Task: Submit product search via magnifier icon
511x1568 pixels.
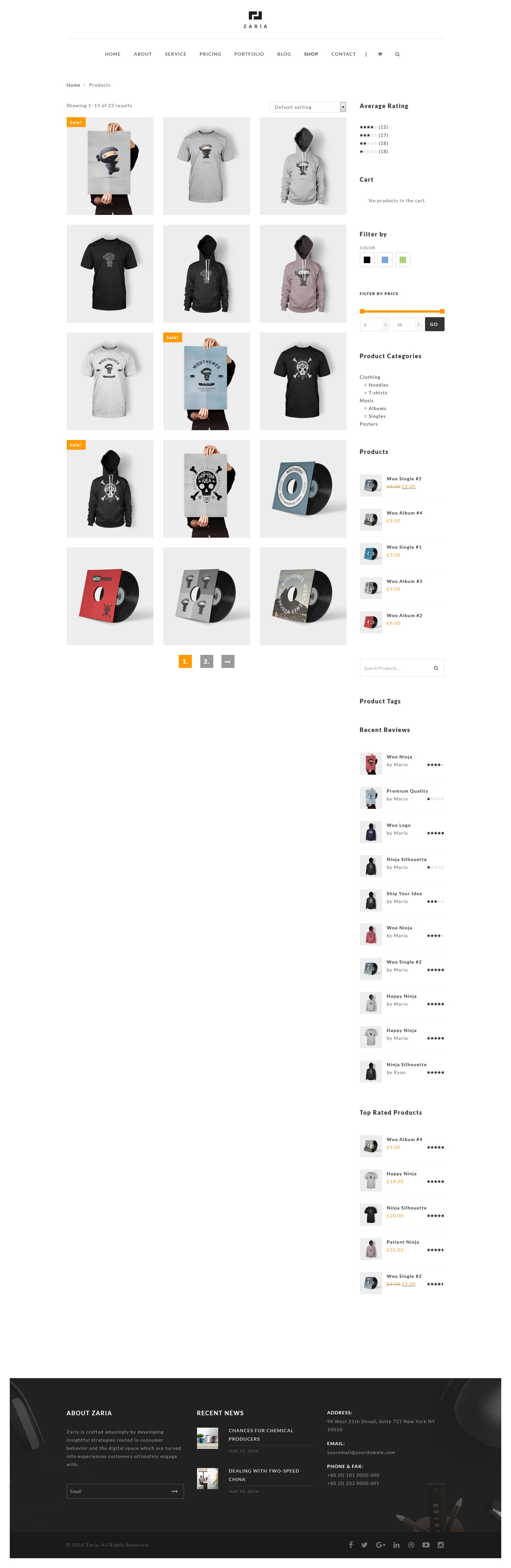Action: [x=436, y=668]
